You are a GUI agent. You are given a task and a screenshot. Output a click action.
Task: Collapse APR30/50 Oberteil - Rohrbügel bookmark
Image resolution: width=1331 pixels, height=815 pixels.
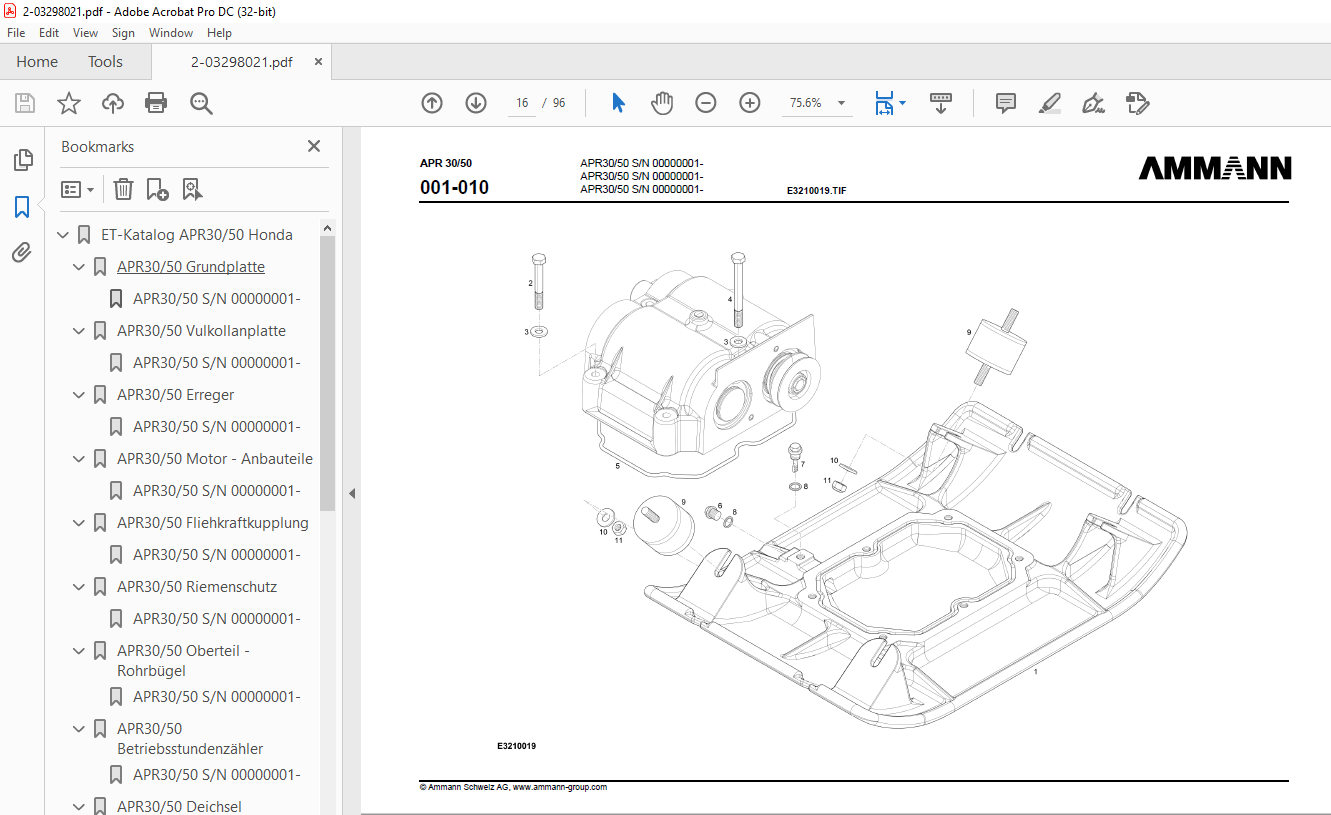[x=79, y=651]
